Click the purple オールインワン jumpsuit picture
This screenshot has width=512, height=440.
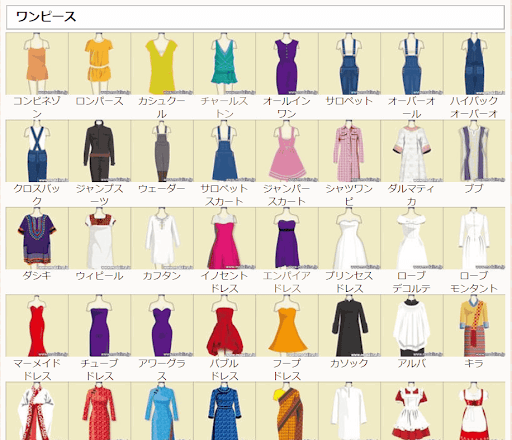click(x=287, y=64)
